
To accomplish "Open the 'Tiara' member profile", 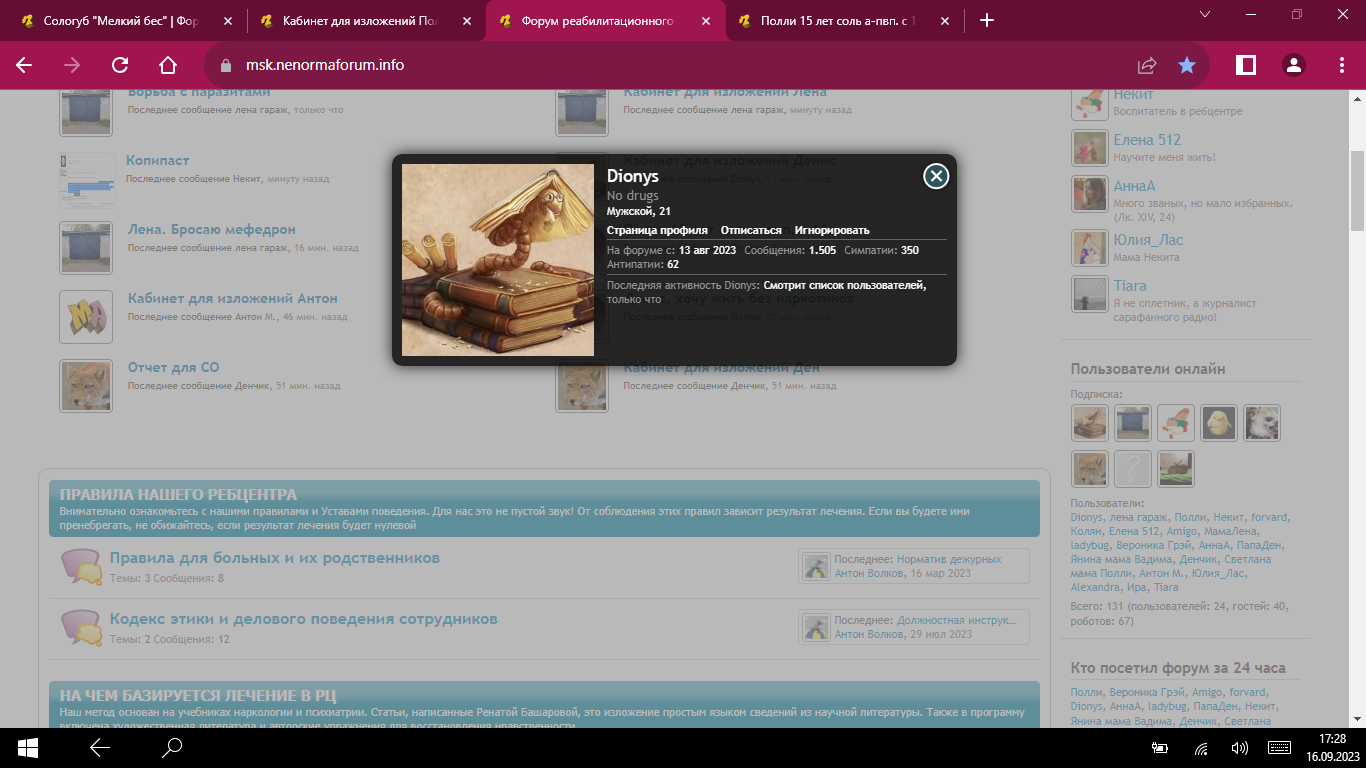I will (1130, 286).
